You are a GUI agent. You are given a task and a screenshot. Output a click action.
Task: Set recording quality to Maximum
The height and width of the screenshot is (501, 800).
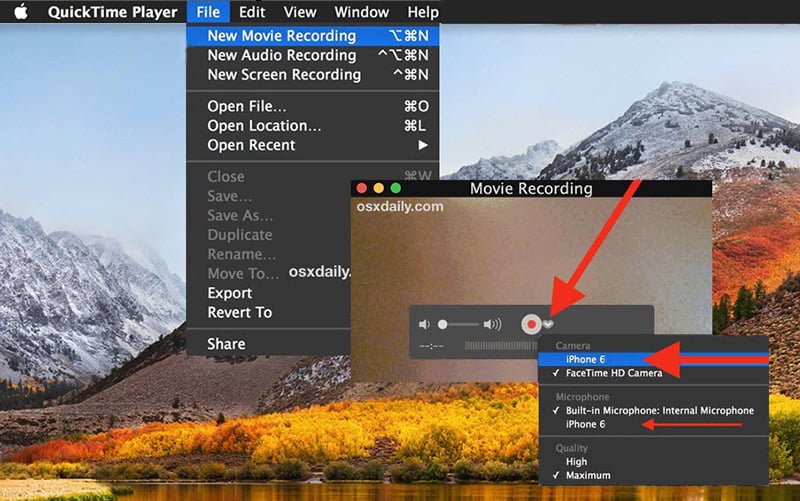coord(654,475)
